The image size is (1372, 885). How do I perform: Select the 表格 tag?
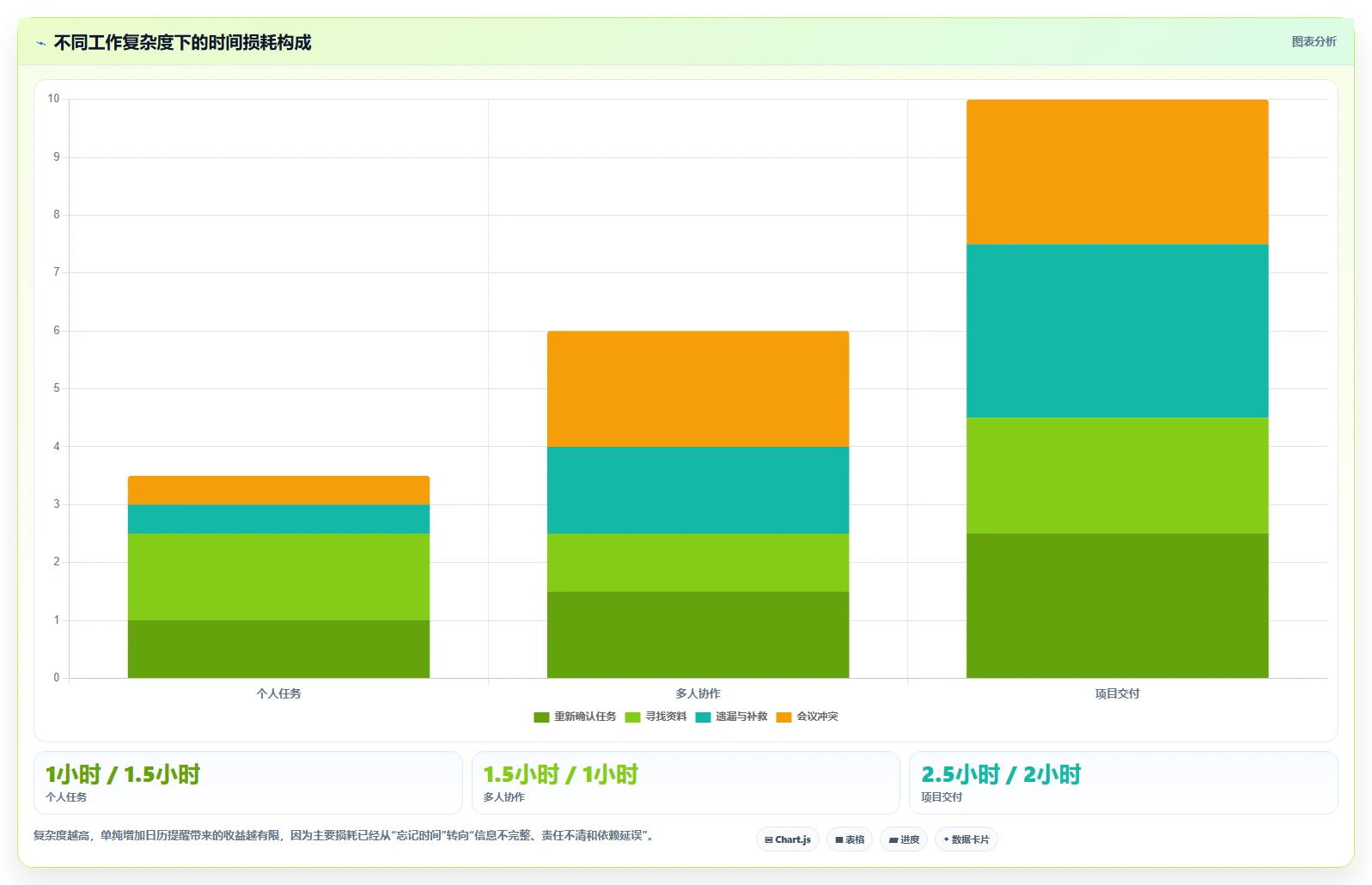pos(850,839)
